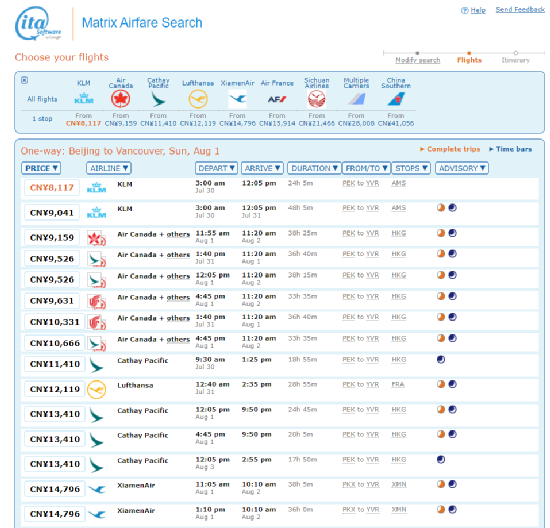Open the PRICE sort dropdown

coord(41,168)
